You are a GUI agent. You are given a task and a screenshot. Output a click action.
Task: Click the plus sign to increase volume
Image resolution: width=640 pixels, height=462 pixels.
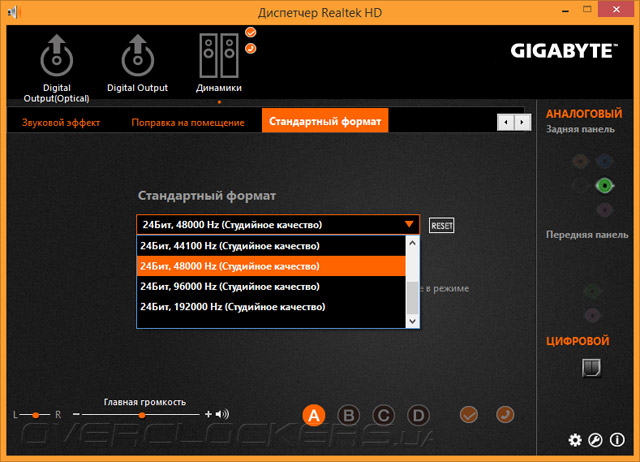[x=208, y=414]
